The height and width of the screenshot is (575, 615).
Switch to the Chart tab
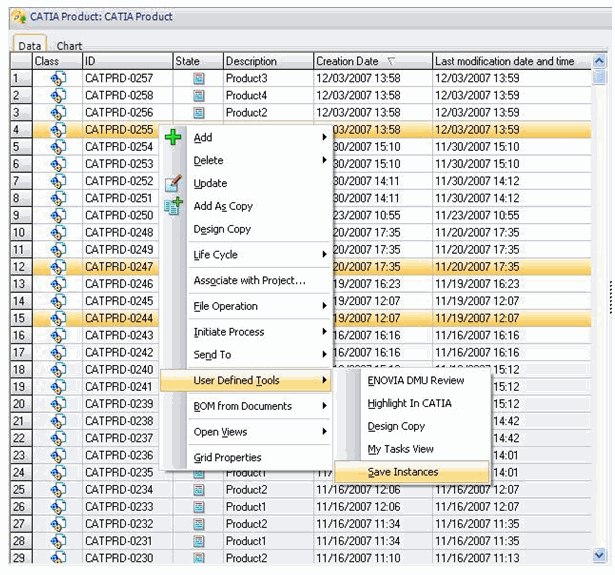pos(69,46)
